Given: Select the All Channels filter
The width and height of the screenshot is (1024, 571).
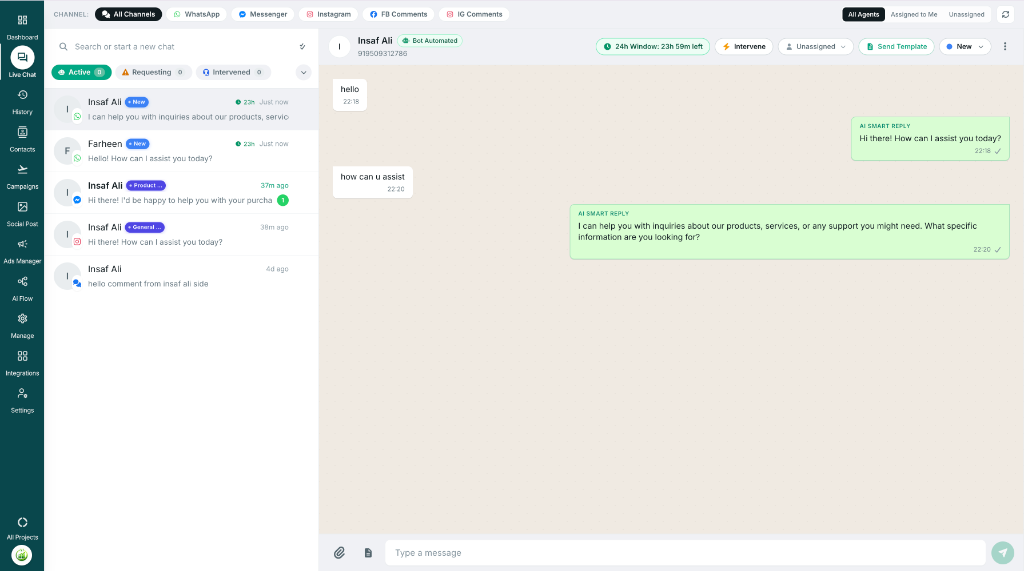Looking at the screenshot, I should pyautogui.click(x=129, y=14).
